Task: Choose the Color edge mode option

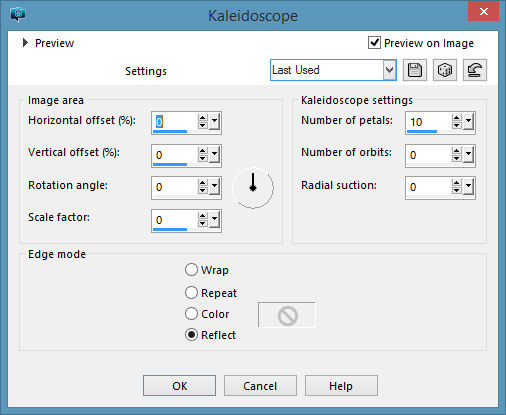Action: pos(191,314)
